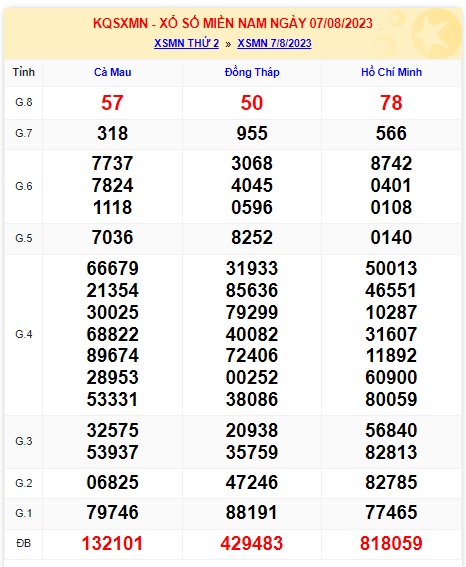Image resolution: width=466 pixels, height=567 pixels.
Task: Click the KQSXMN title heading
Action: pyautogui.click(x=233, y=24)
